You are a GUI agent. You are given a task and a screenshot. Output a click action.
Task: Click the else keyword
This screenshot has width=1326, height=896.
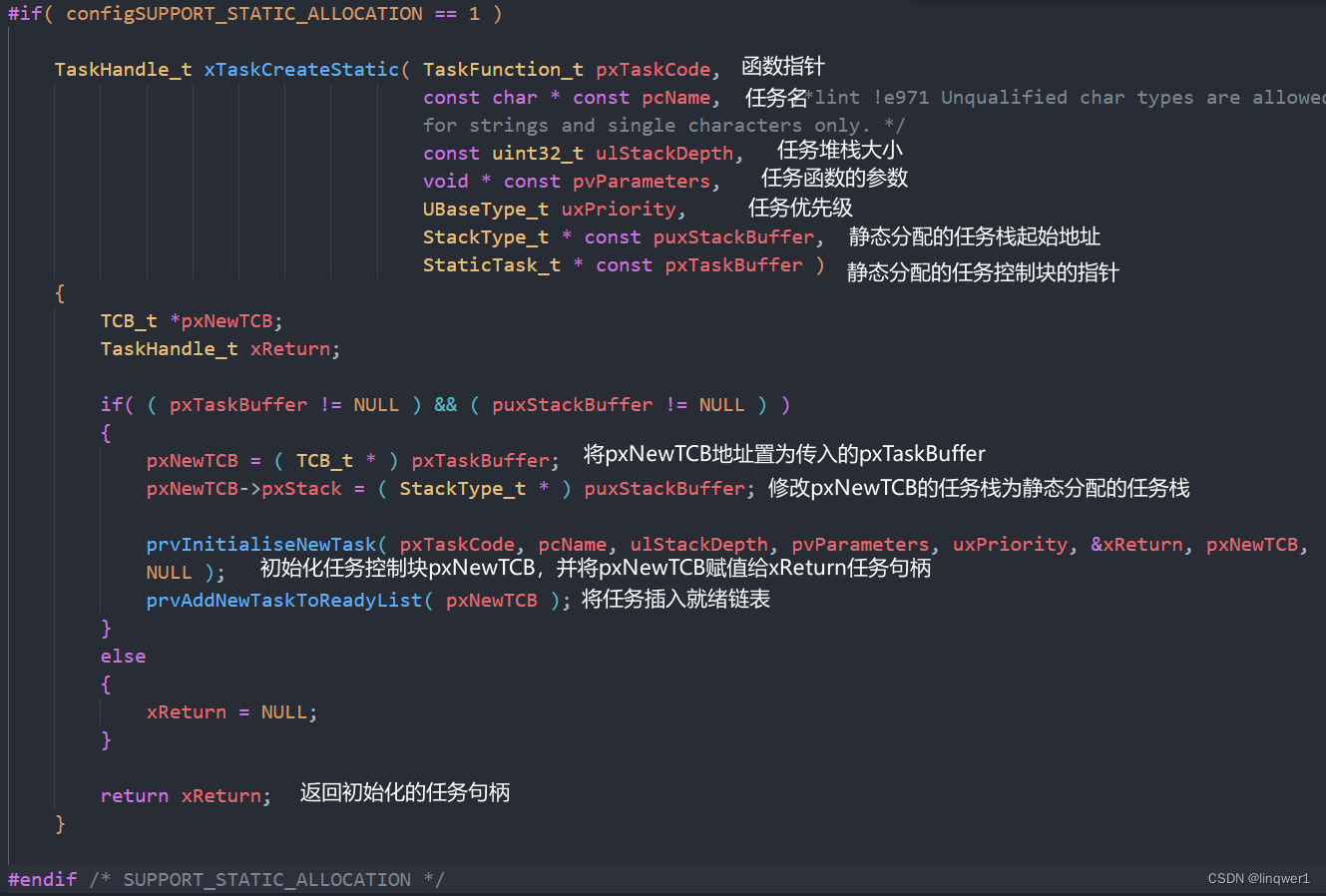(123, 657)
